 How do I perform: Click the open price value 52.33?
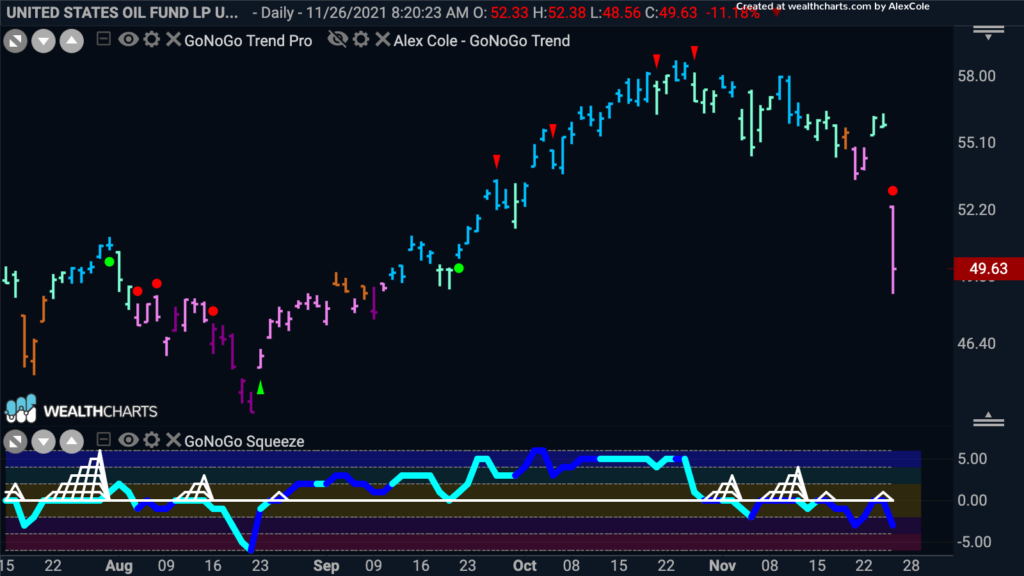click(x=510, y=12)
